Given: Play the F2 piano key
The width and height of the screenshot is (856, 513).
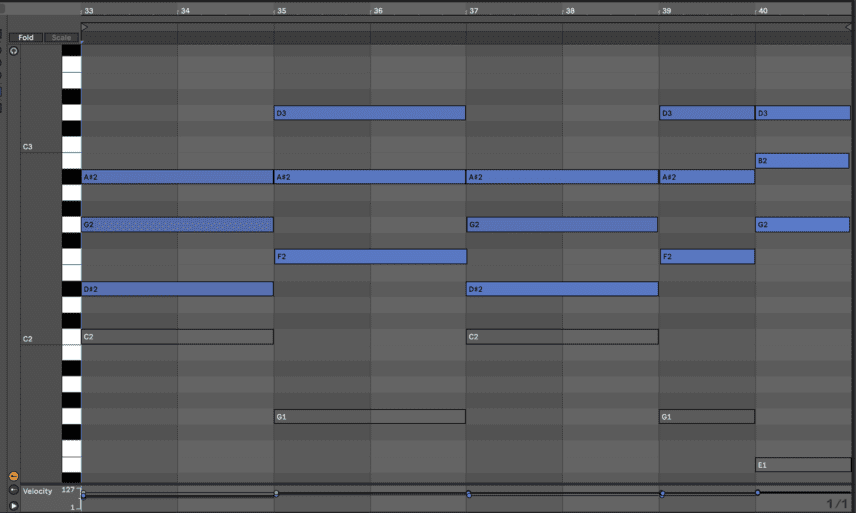Looking at the screenshot, I should 72,256.
